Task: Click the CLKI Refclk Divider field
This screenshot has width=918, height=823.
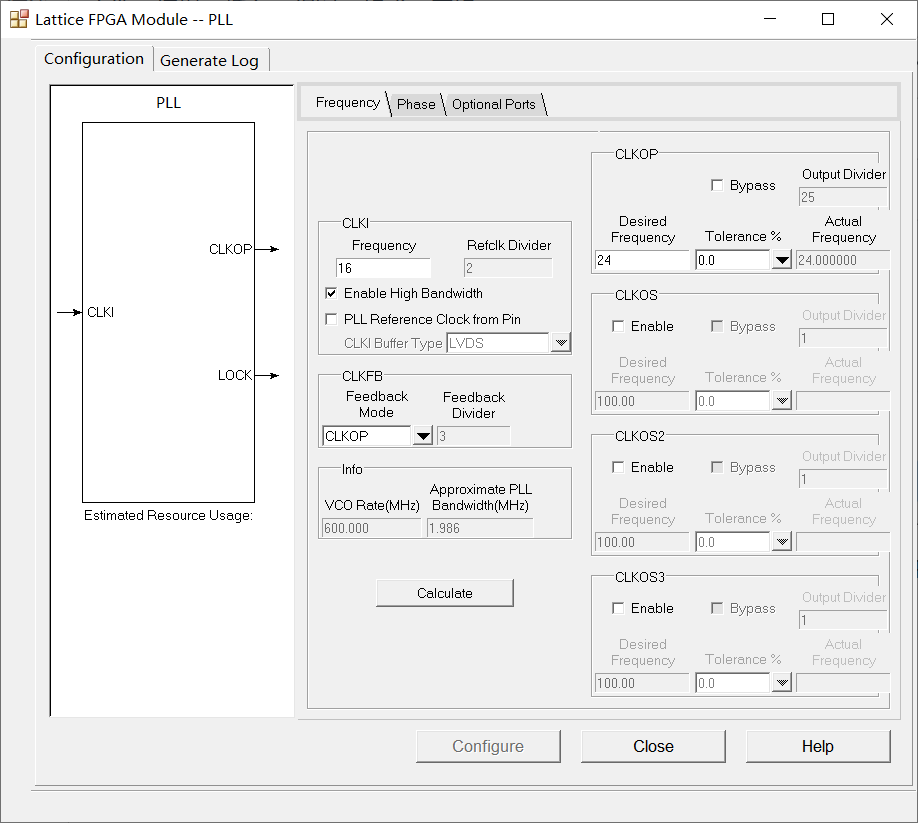Action: (508, 268)
